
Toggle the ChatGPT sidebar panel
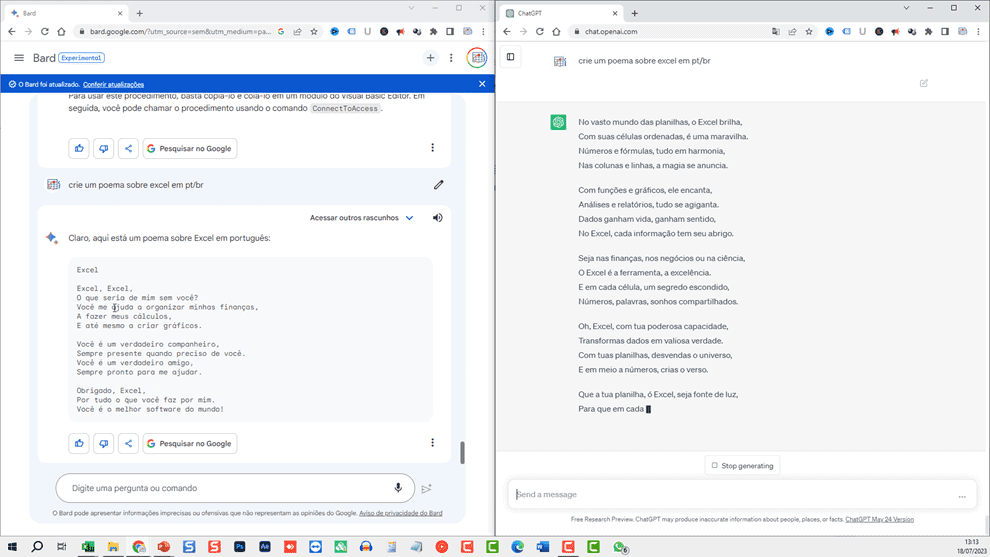510,57
